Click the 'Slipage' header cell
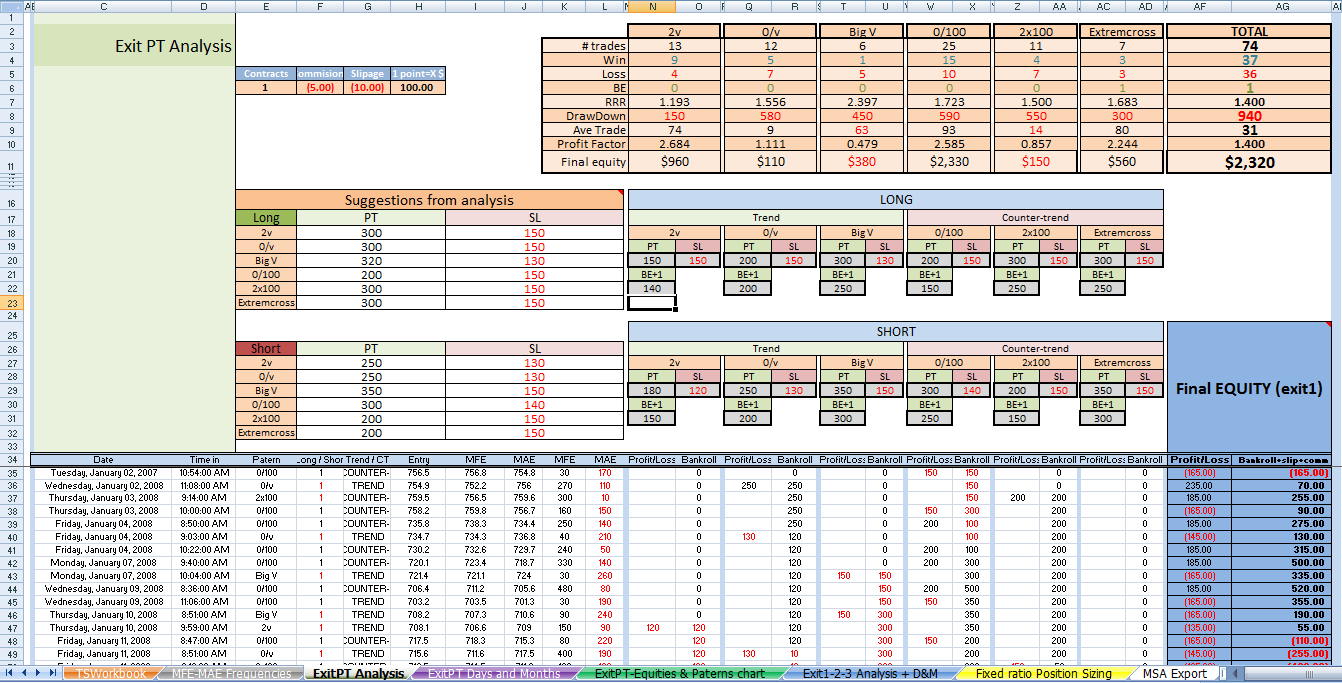1342x683 pixels. click(x=368, y=74)
